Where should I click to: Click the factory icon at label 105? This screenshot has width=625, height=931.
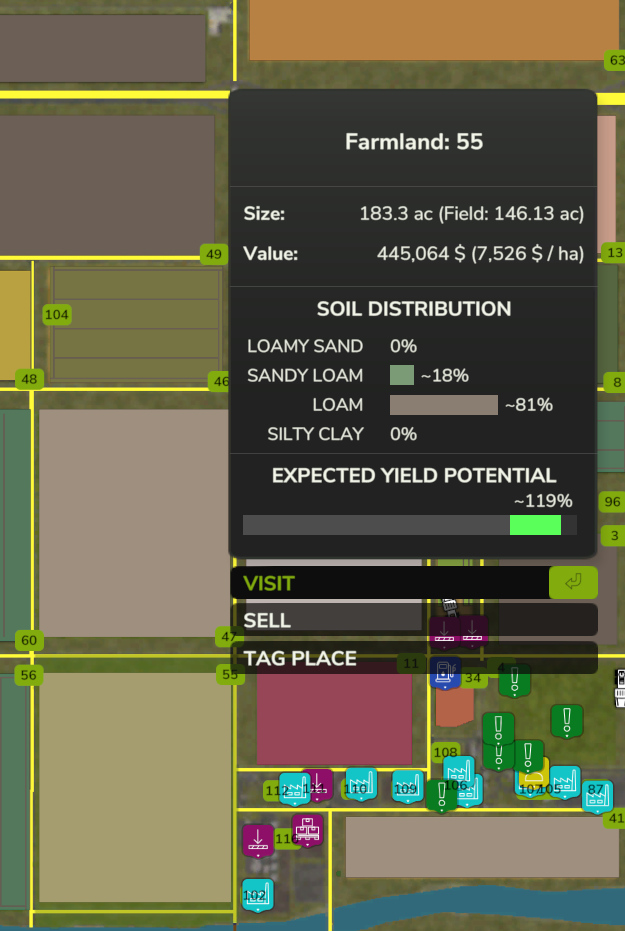tap(564, 782)
